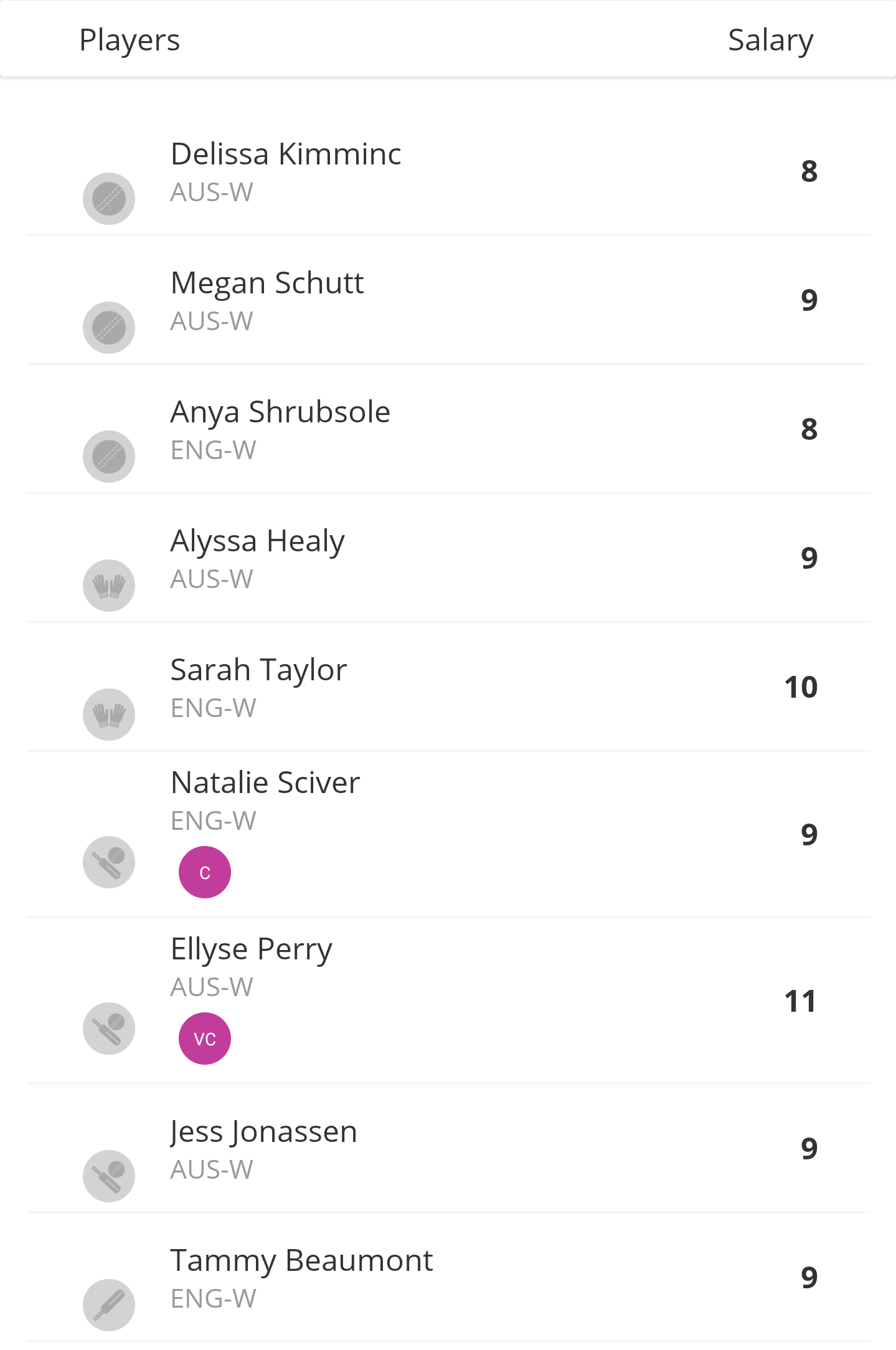Image resolution: width=896 pixels, height=1350 pixels.
Task: Click the pink captain C badge
Action: (205, 872)
